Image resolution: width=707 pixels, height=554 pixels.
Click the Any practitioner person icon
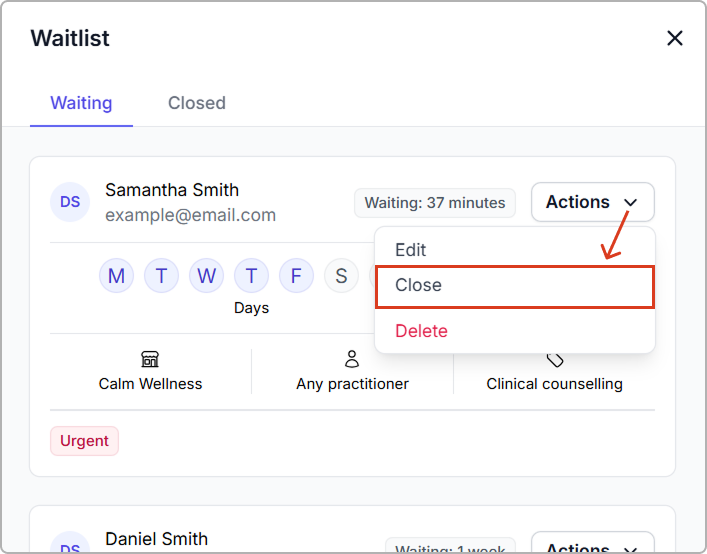click(352, 359)
